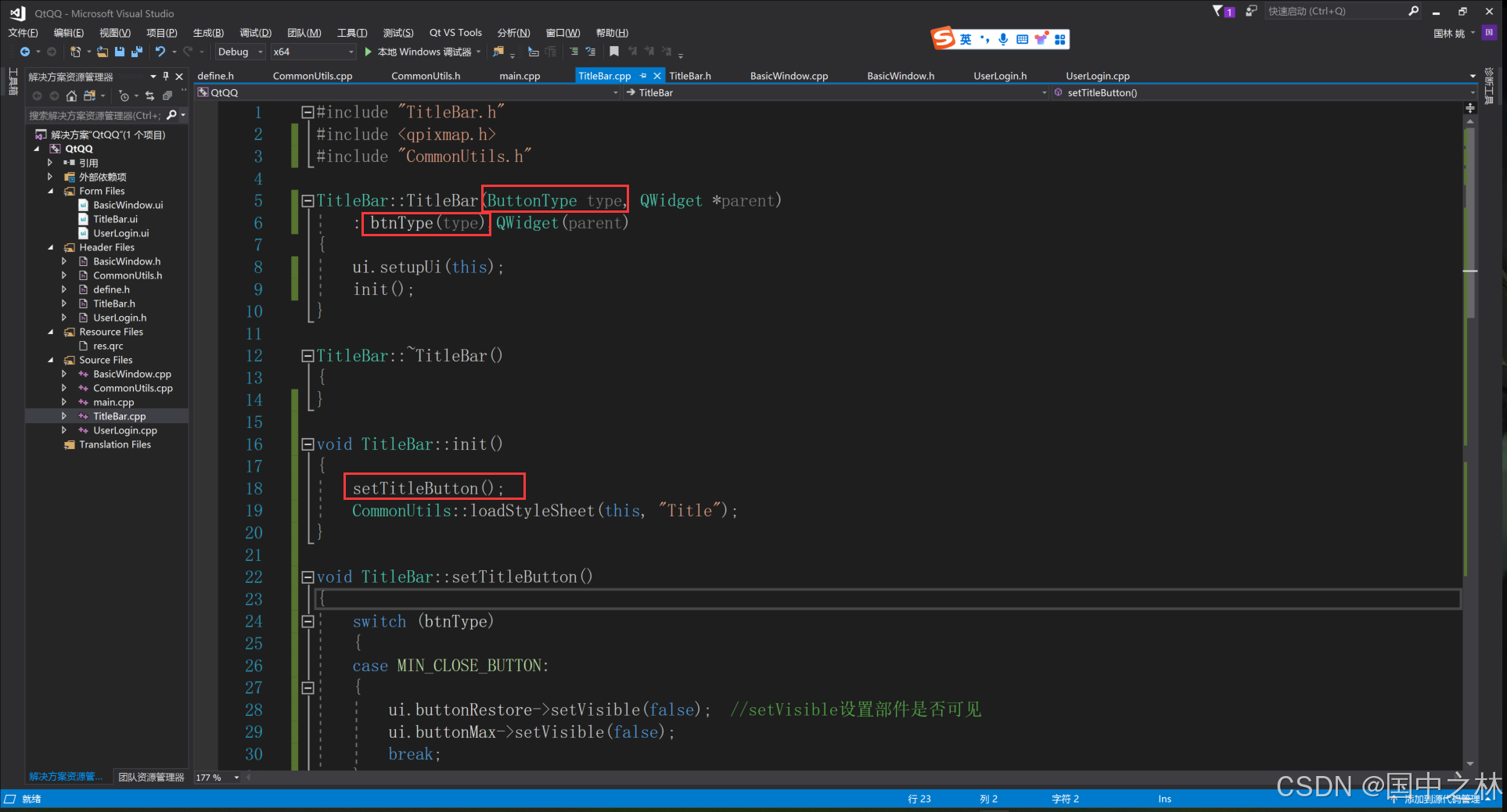Collapse the init() function code block
1507x812 pixels.
(x=308, y=444)
